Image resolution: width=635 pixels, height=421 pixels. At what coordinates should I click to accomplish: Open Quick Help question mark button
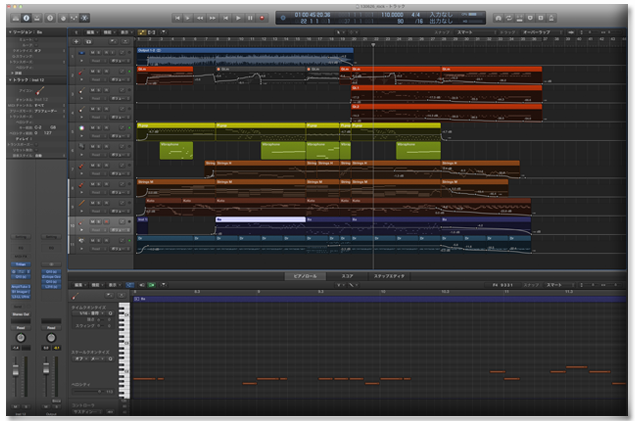[50, 18]
